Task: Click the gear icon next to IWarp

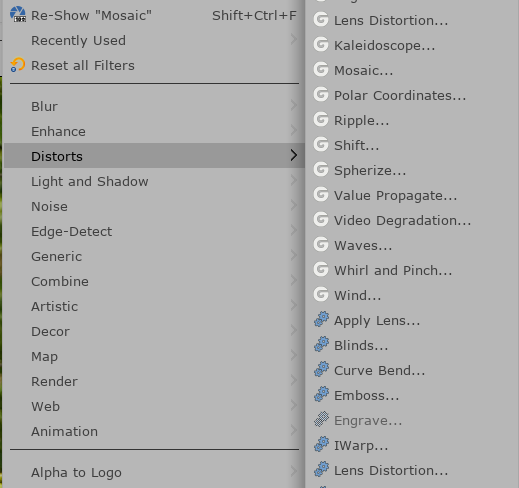Action: point(321,444)
